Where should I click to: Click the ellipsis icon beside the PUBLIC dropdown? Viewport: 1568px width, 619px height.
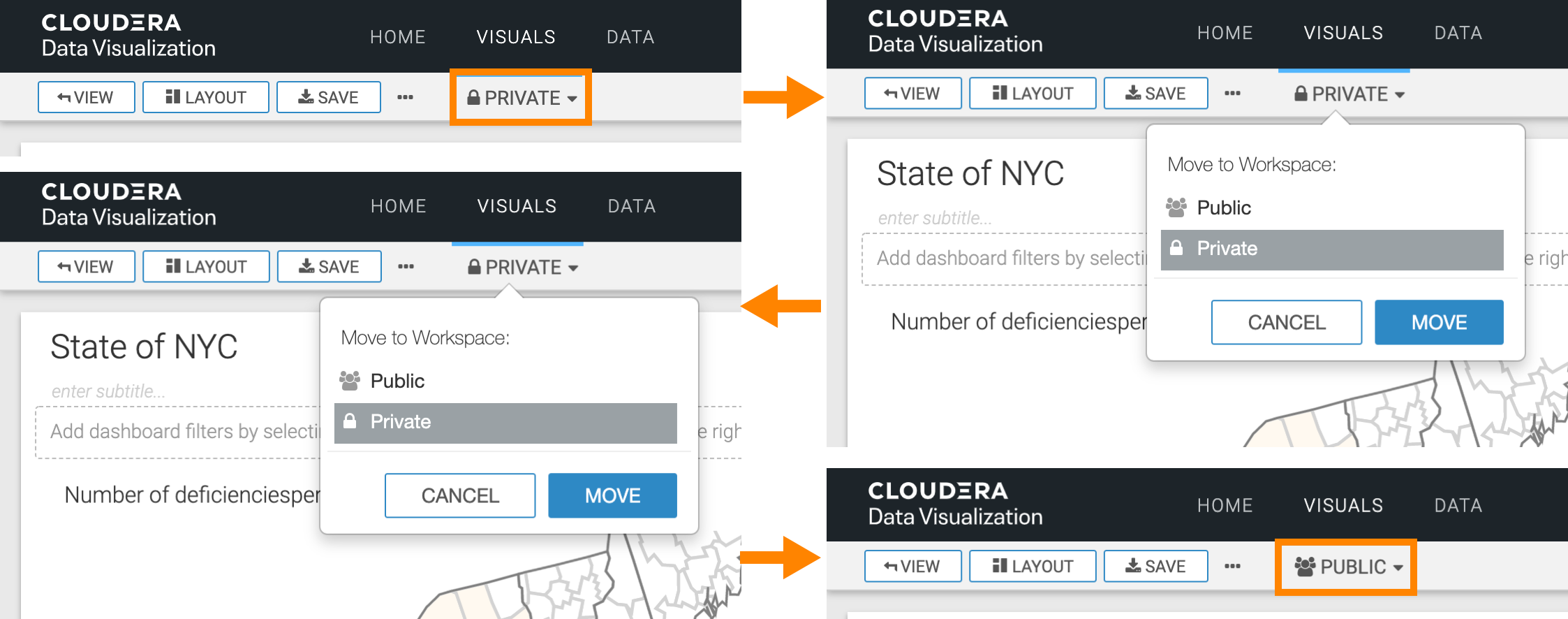point(1232,566)
